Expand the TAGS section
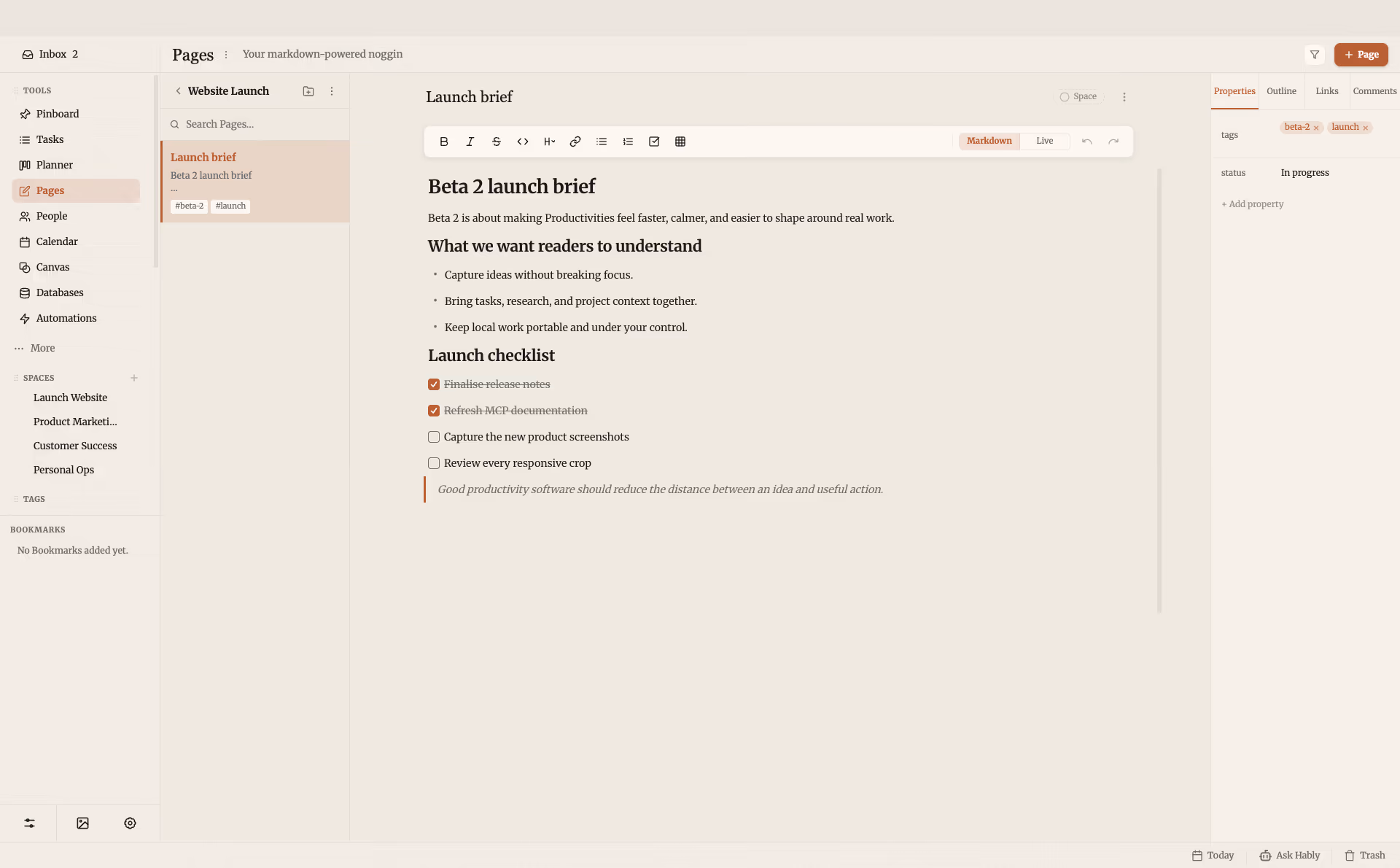 (34, 499)
